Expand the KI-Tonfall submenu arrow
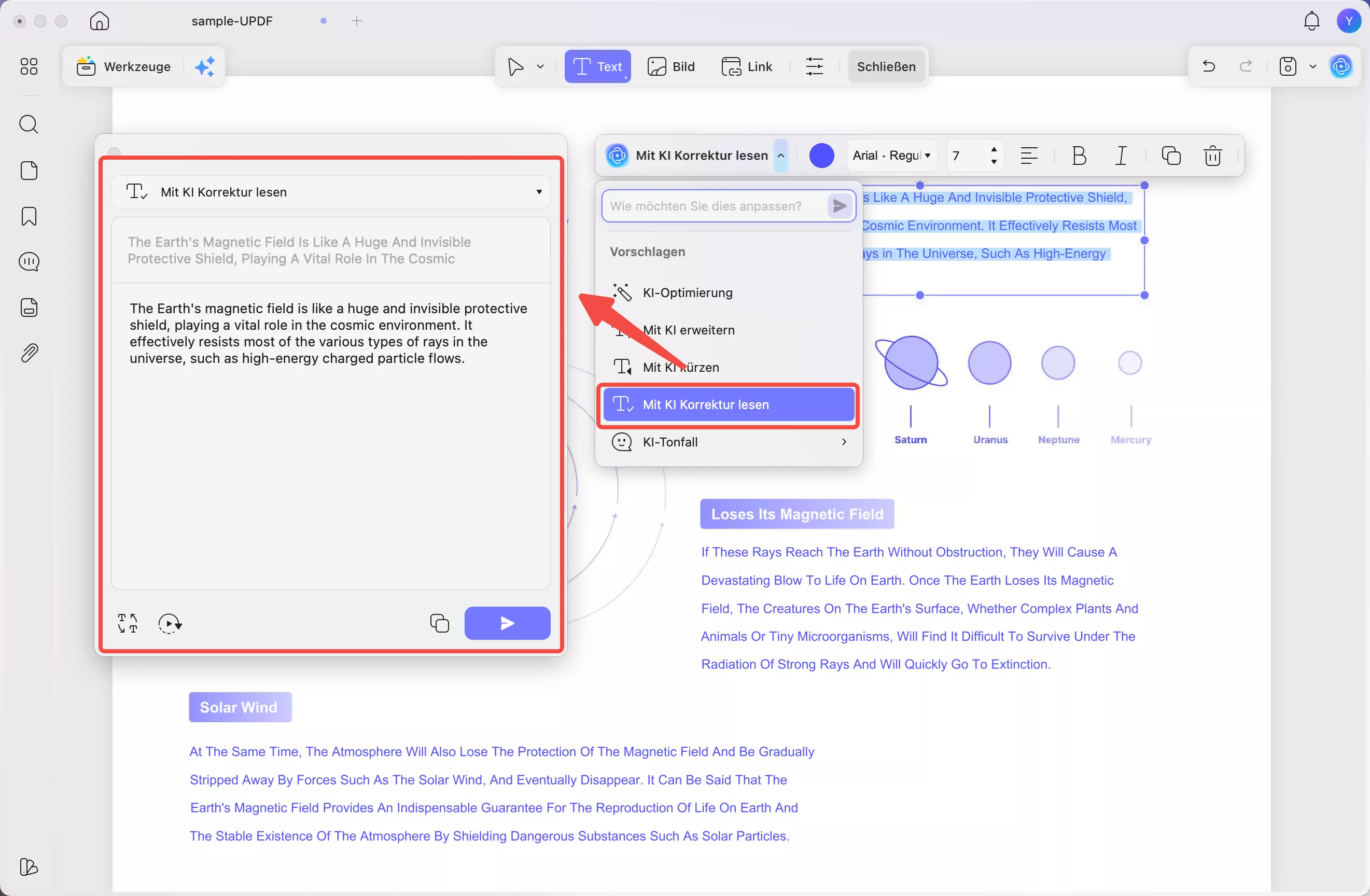 pyautogui.click(x=844, y=442)
